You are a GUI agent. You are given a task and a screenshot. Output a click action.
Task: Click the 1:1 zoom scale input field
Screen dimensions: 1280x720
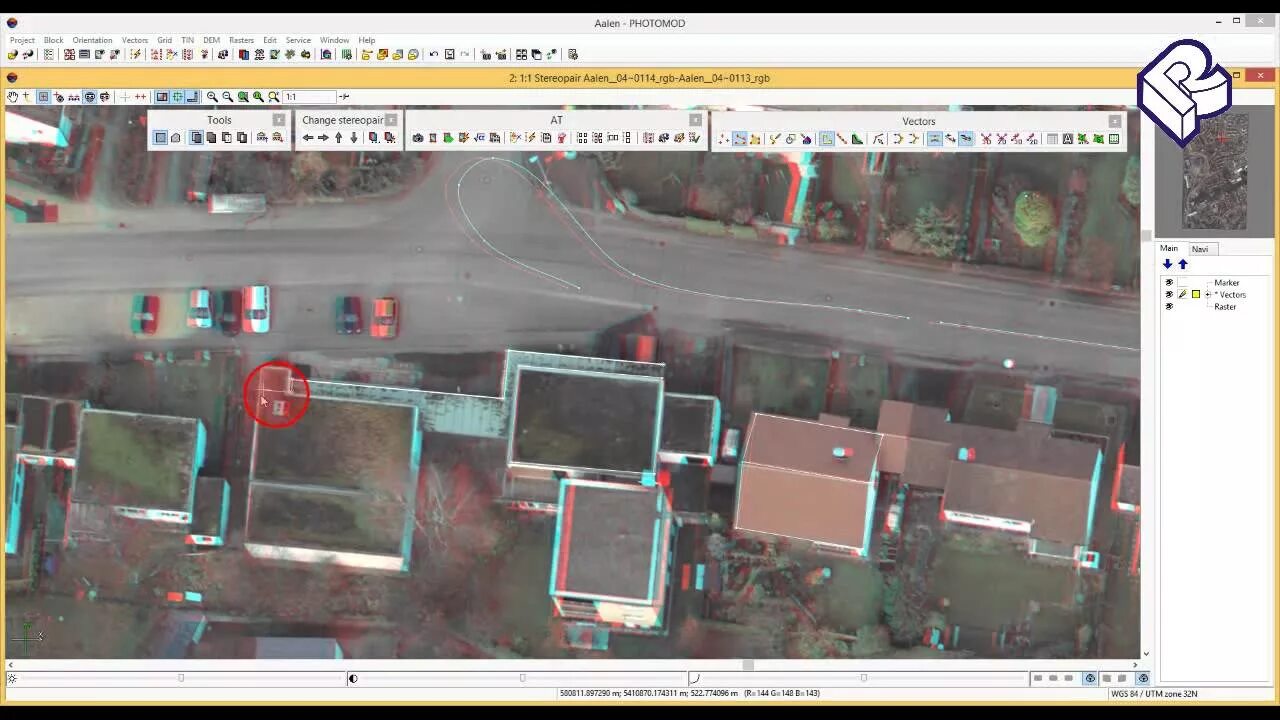[309, 97]
